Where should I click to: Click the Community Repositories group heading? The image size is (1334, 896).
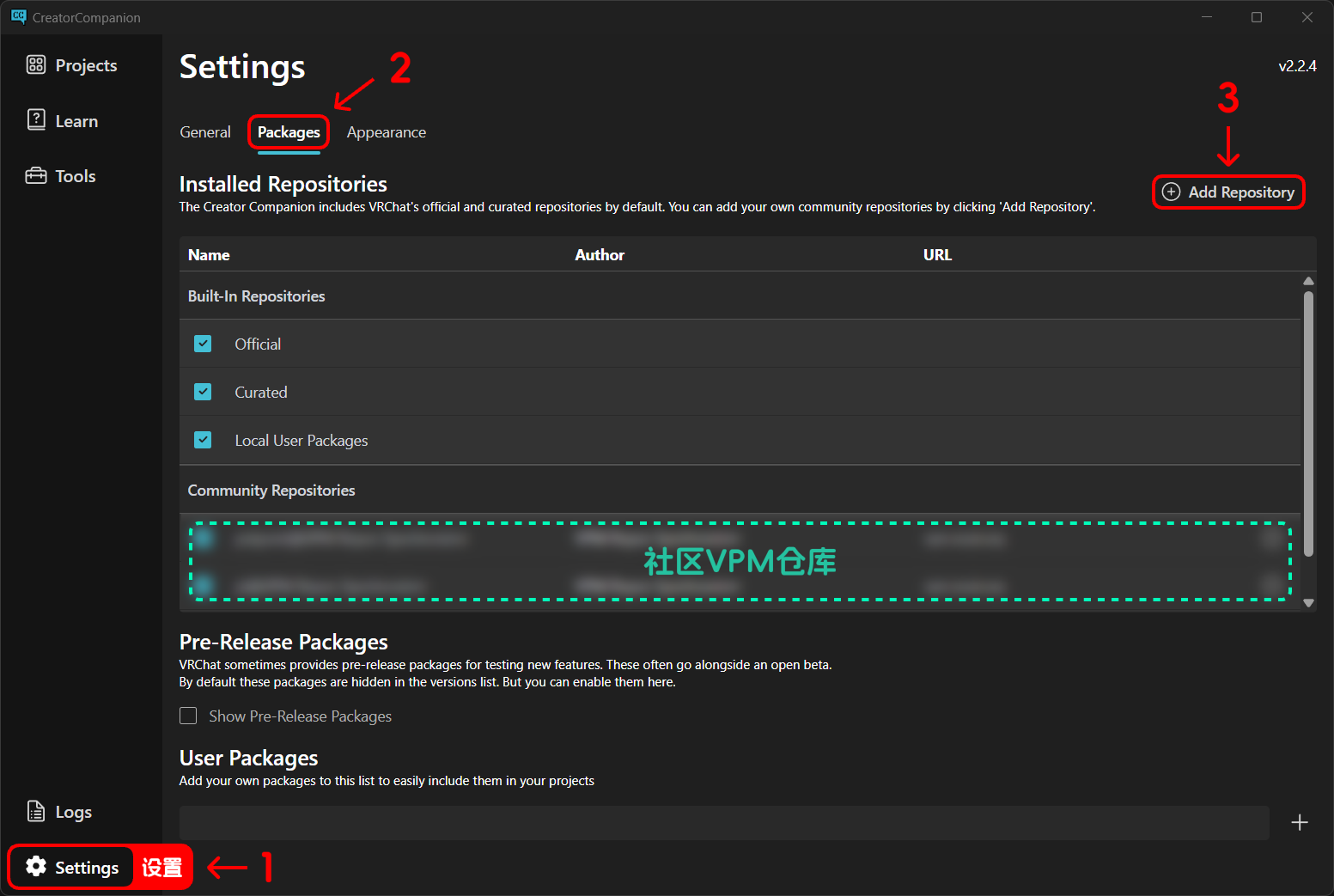tap(271, 491)
